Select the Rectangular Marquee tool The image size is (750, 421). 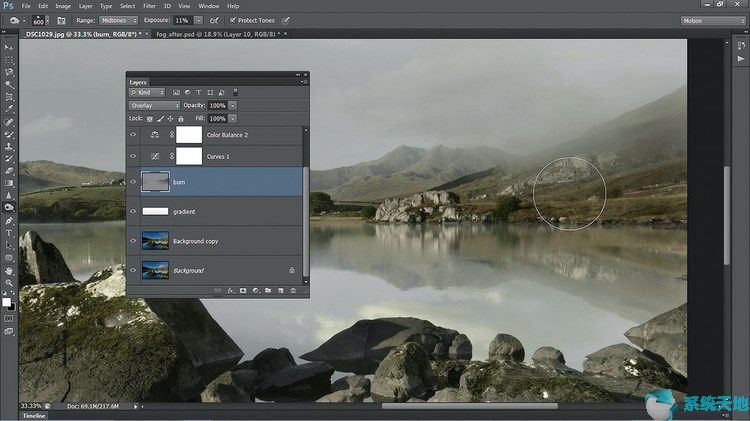(x=9, y=60)
